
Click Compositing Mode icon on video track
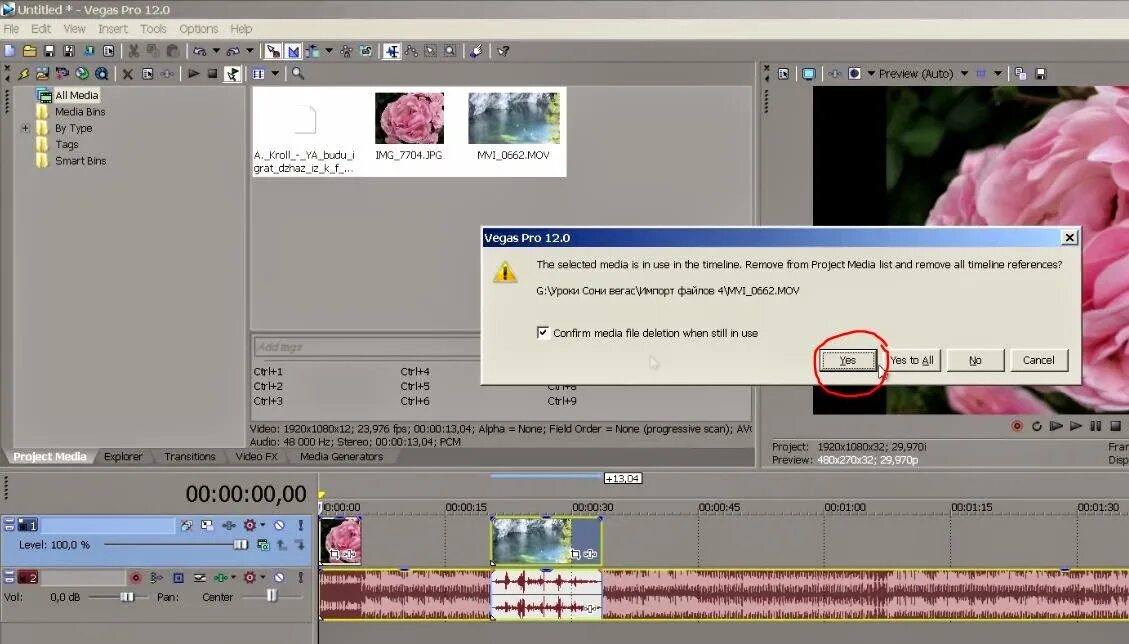(264, 545)
